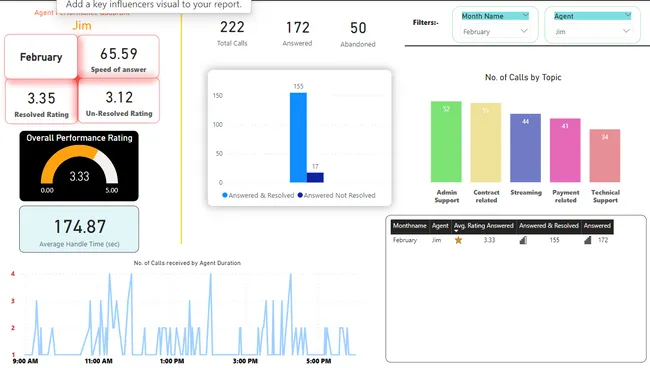
Task: Sort by Answered & Resolved column header
Action: pyautogui.click(x=548, y=226)
